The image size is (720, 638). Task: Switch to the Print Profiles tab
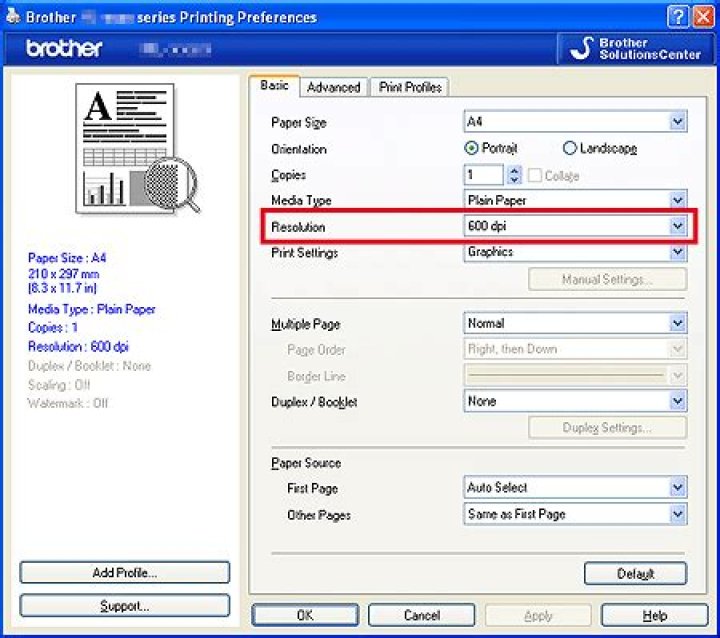tap(410, 87)
